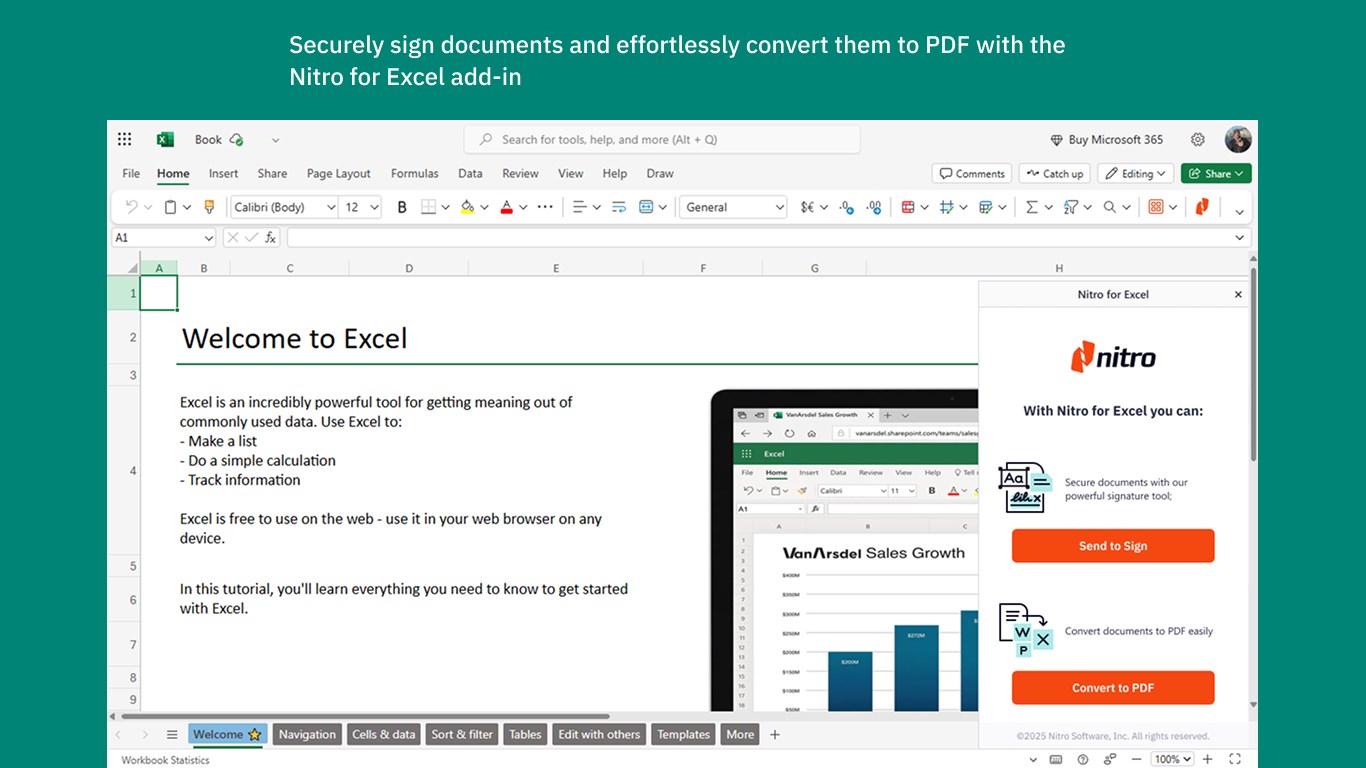Click the Cell Styles icon
The image size is (1366, 768).
point(947,207)
